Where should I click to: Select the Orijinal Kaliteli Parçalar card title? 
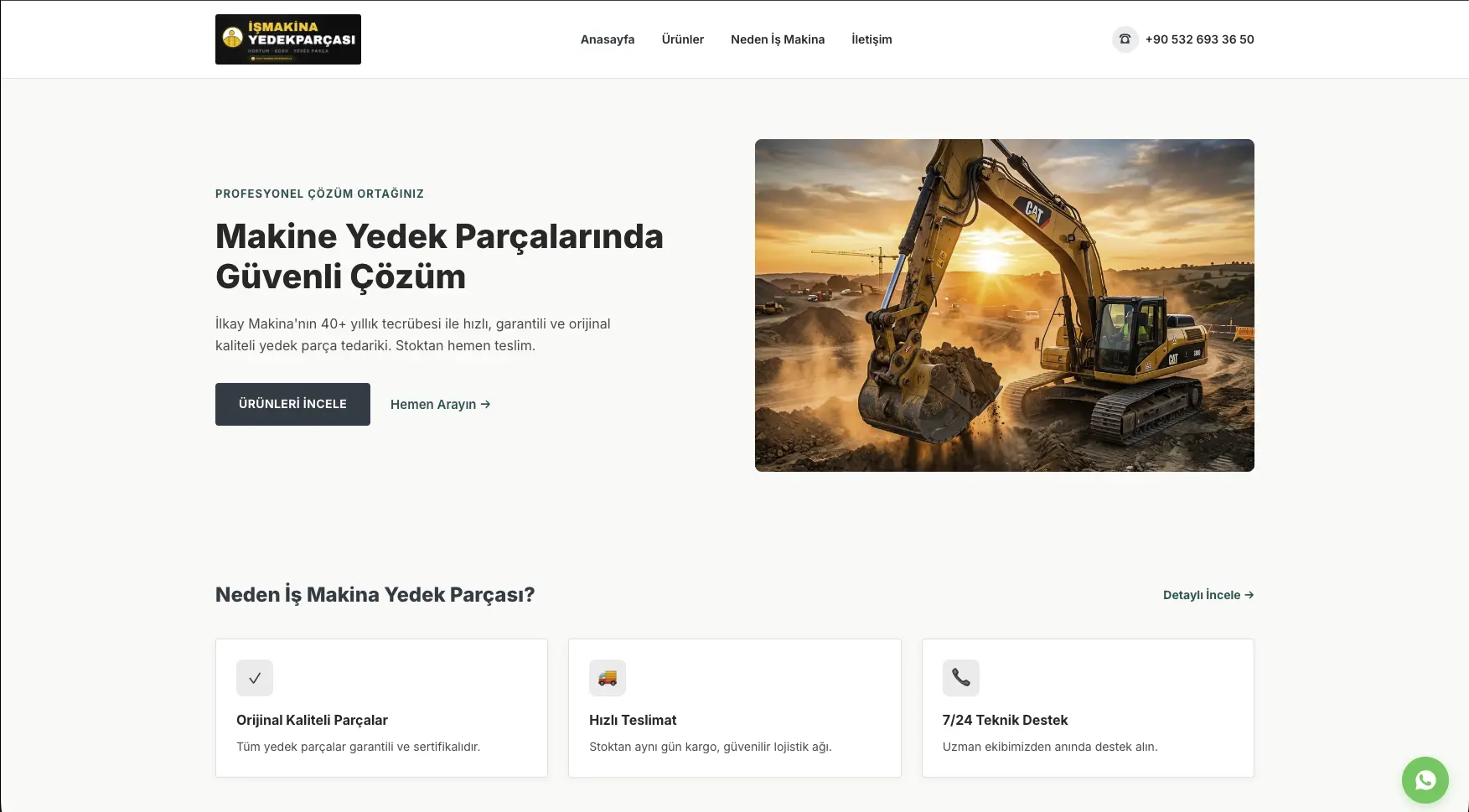click(312, 720)
